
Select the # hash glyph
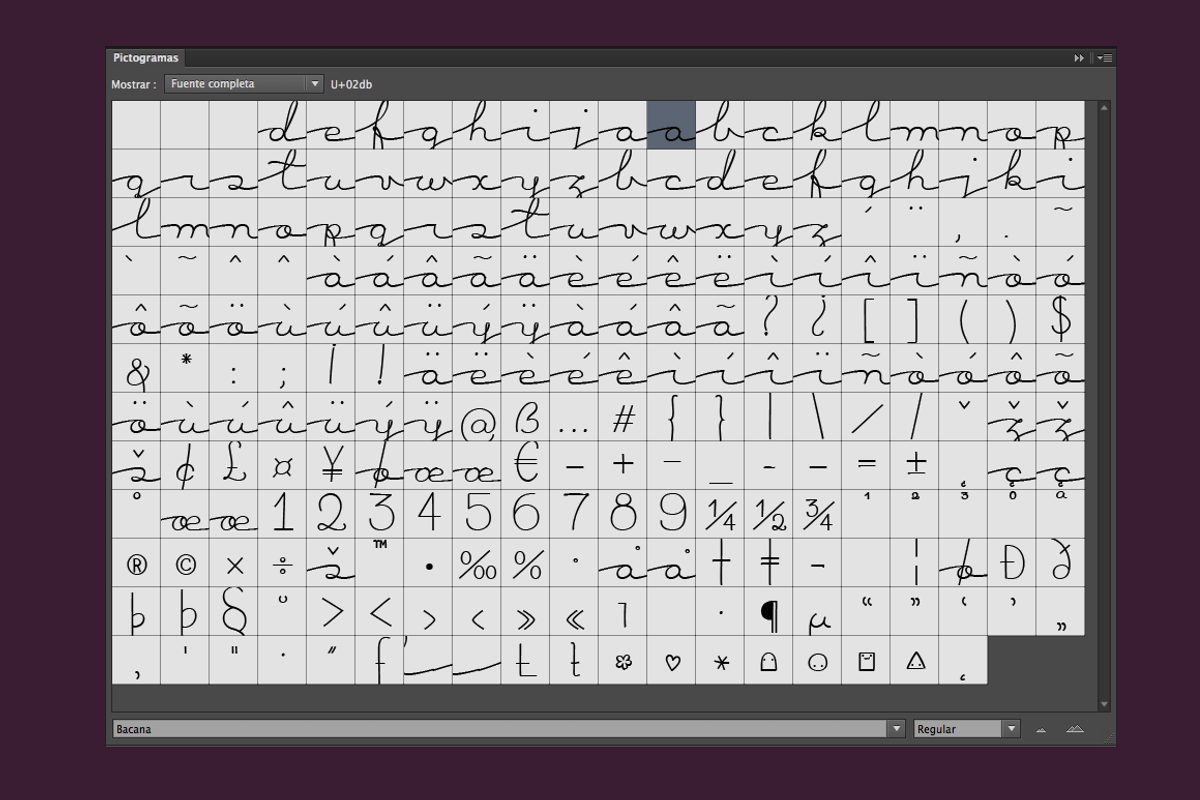click(x=623, y=418)
